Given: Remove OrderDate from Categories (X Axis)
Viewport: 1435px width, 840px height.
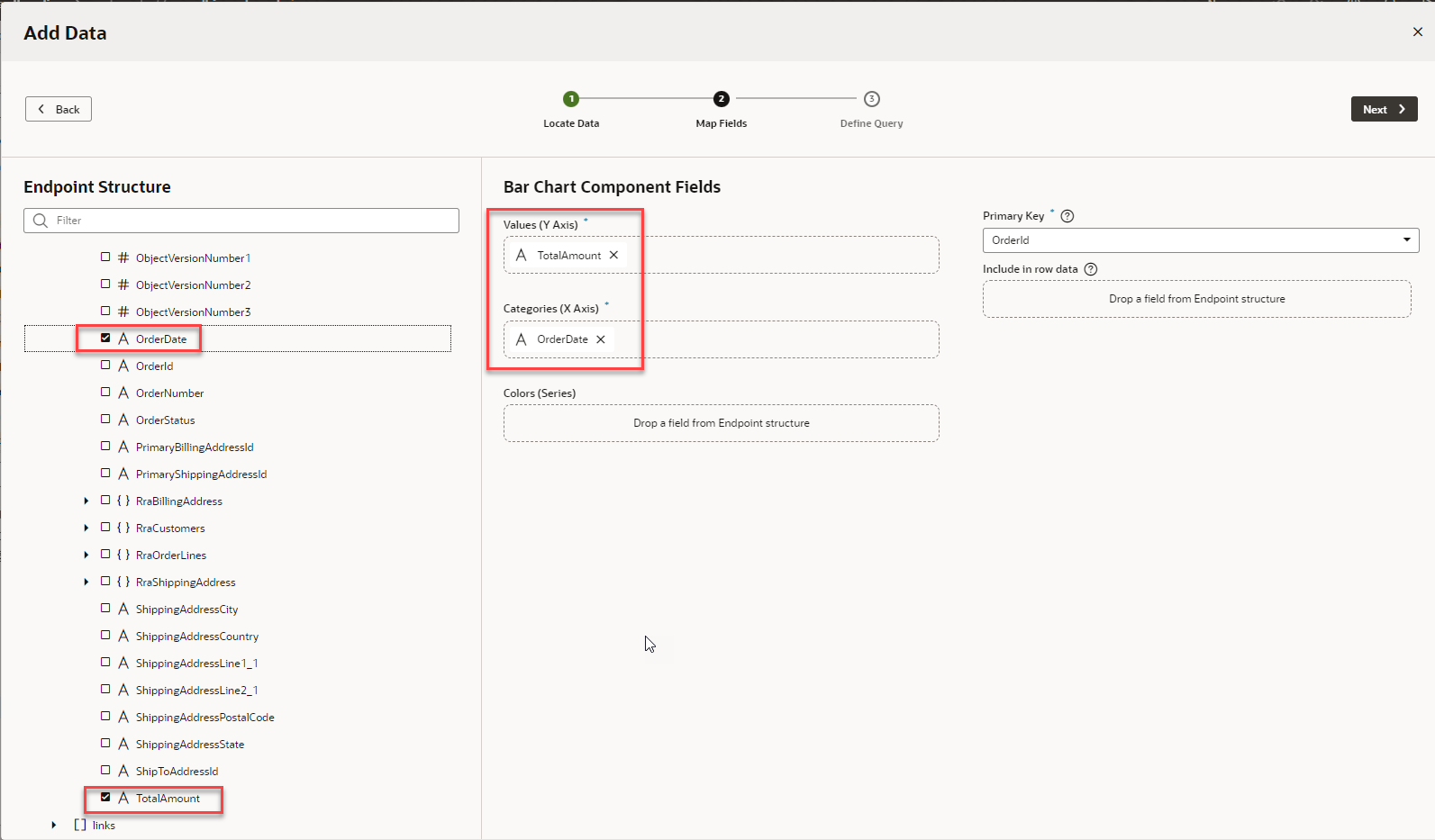Looking at the screenshot, I should [x=601, y=339].
